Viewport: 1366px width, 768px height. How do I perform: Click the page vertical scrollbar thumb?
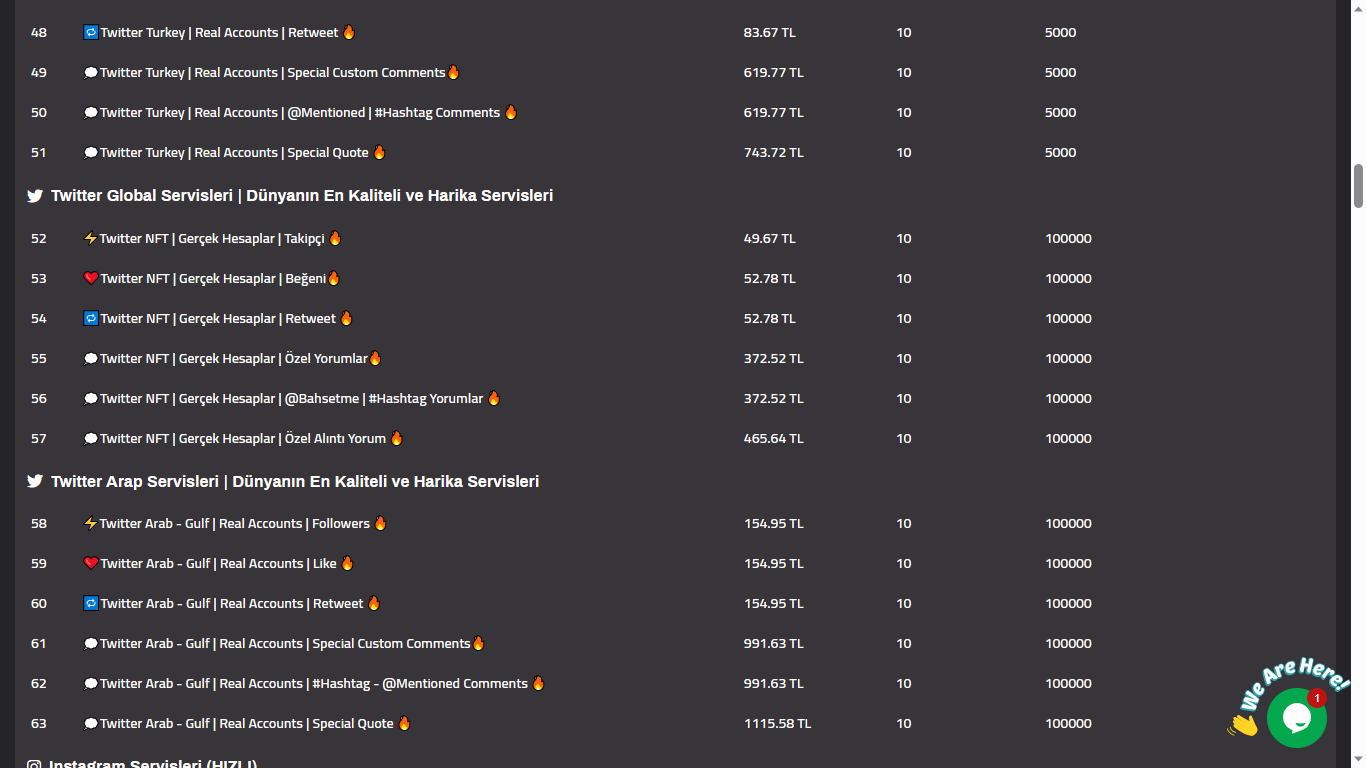click(1358, 186)
